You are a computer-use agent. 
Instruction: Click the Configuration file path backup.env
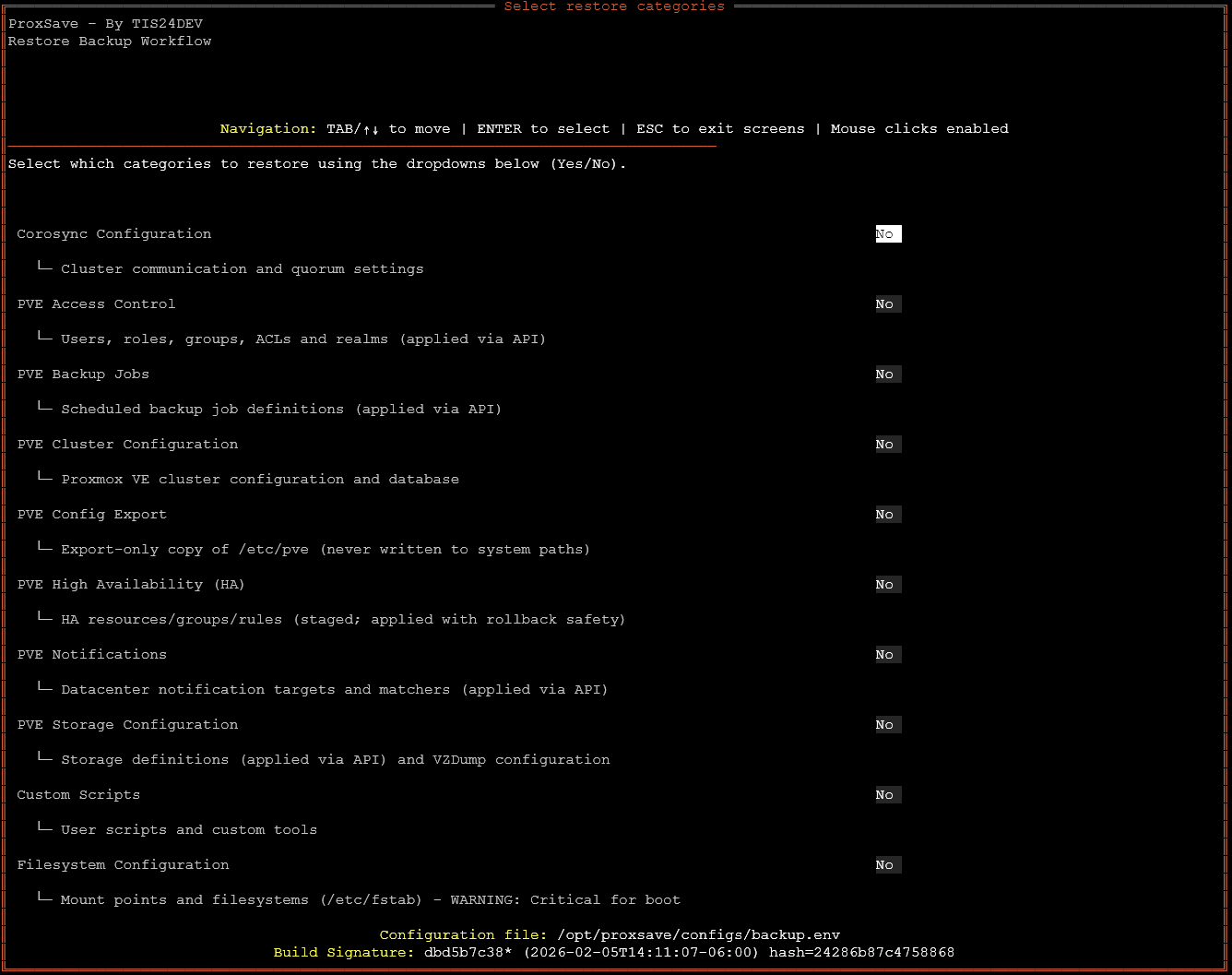tap(610, 934)
